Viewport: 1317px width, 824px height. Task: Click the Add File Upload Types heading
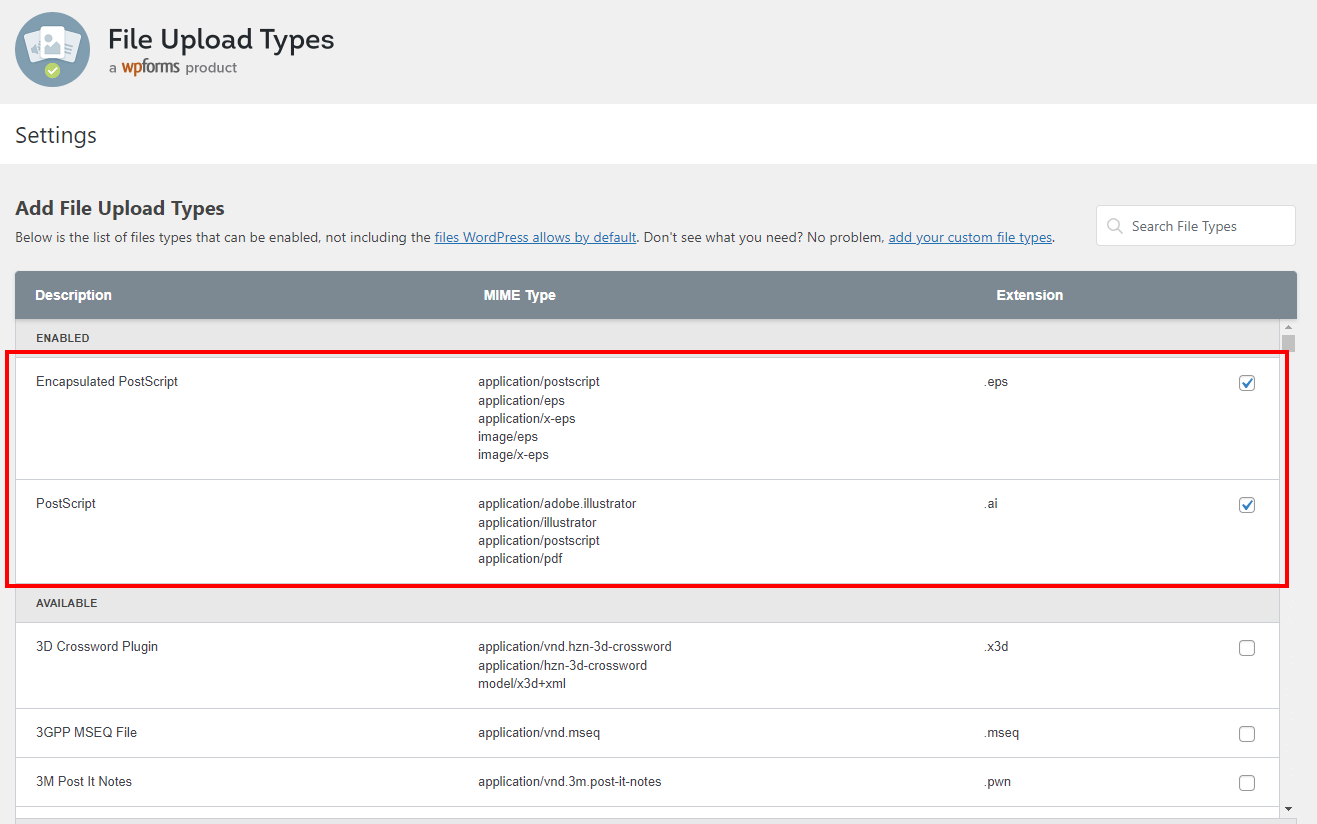point(120,208)
